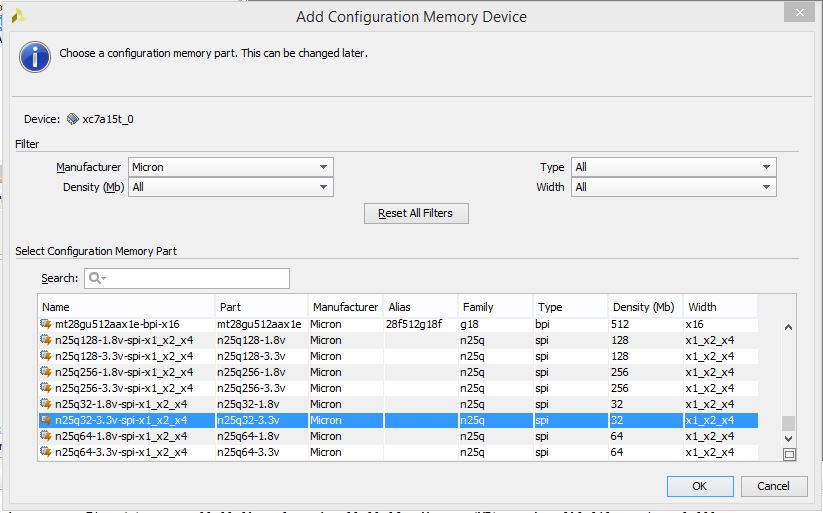Sort table by Density (Mb) column header
Screen dimensions: 823x513
646,307
